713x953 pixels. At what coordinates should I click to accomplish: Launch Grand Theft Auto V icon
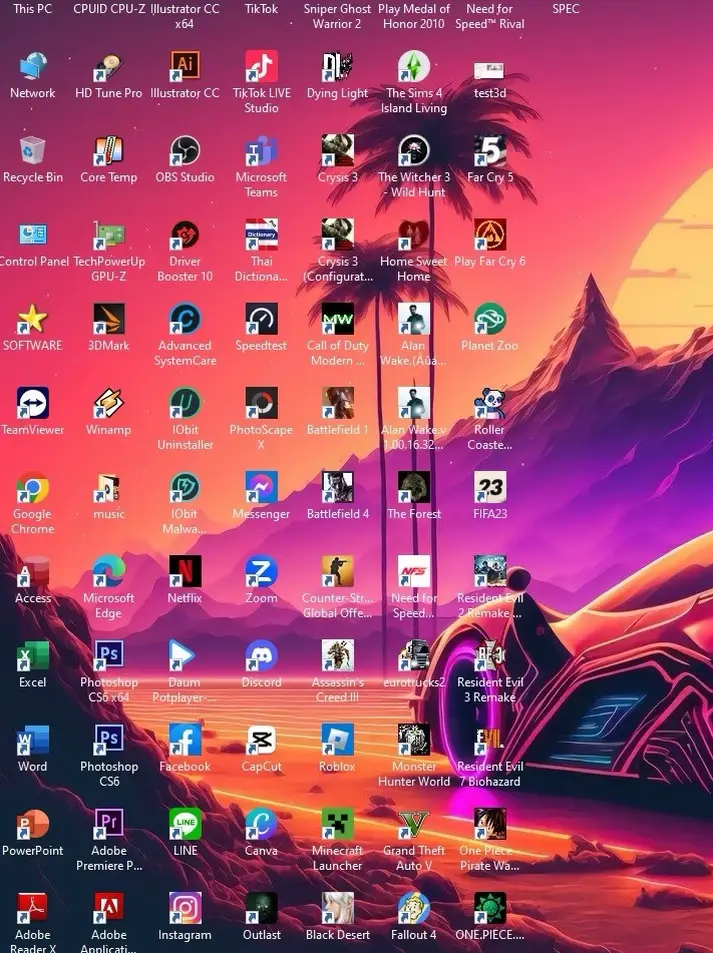point(414,824)
